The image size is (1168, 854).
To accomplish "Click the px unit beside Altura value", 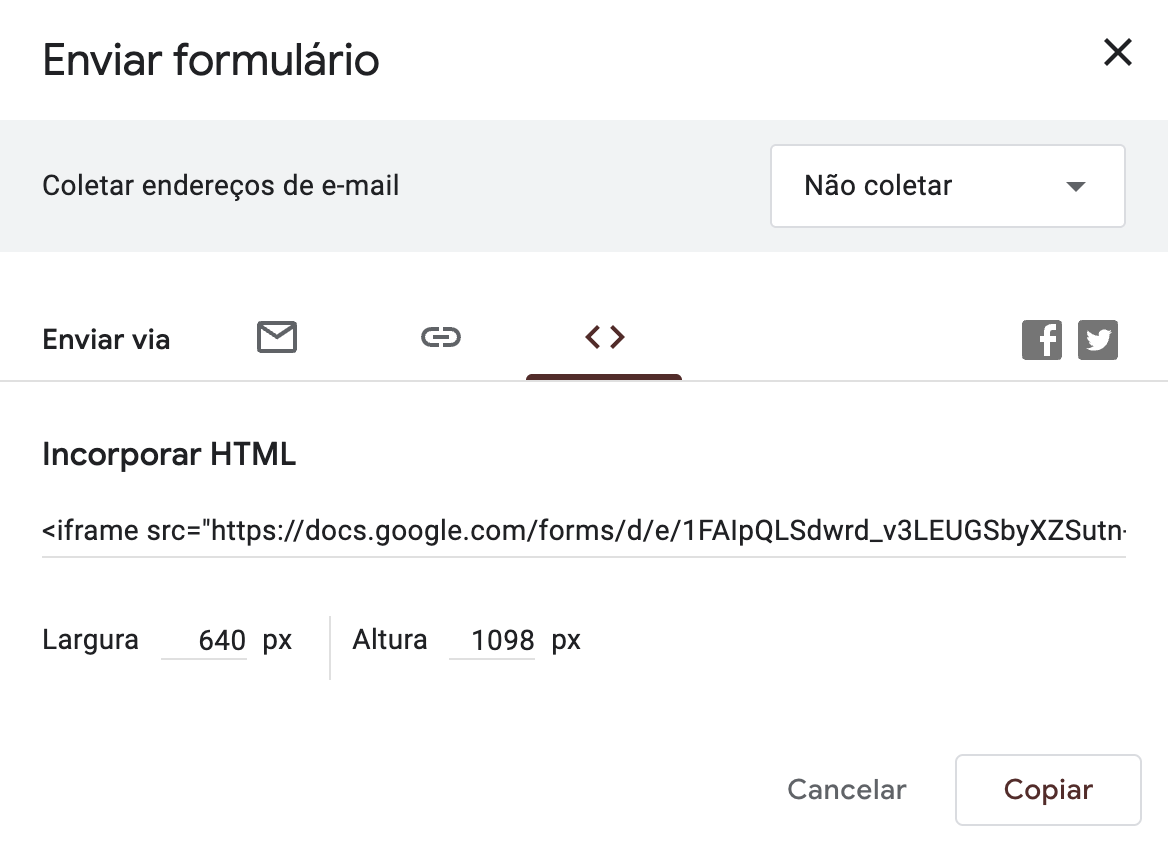I will (x=566, y=641).
